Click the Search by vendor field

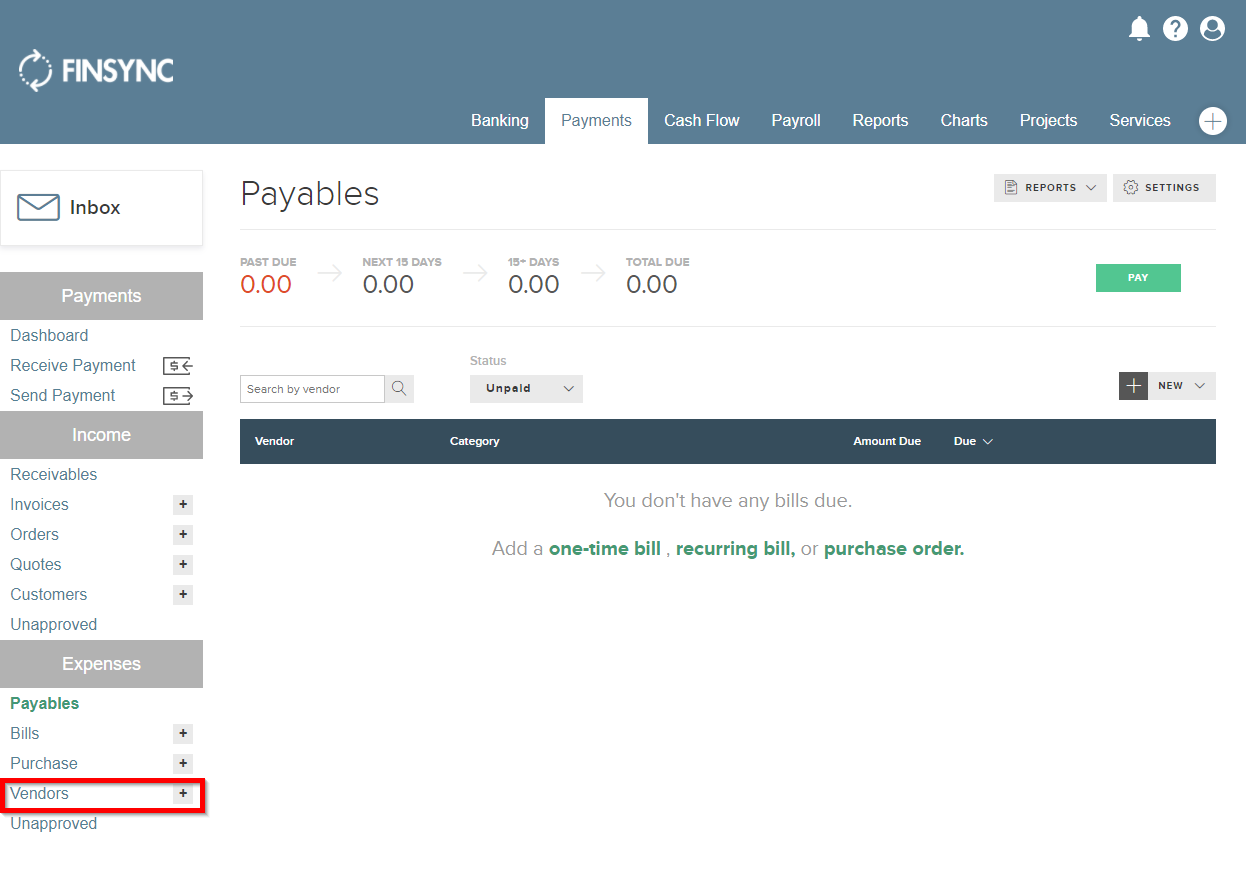tap(312, 389)
